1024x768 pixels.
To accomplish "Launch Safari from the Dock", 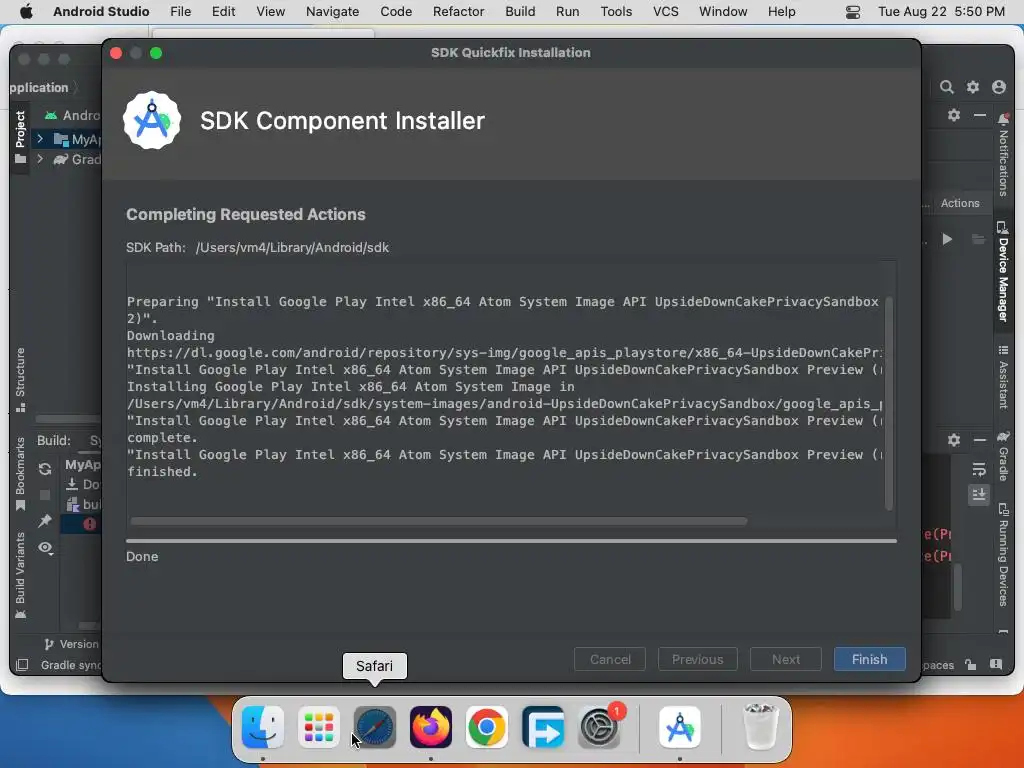I will coord(375,727).
